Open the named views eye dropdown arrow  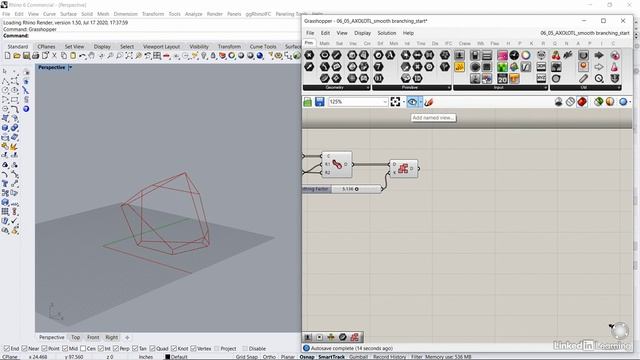point(421,102)
